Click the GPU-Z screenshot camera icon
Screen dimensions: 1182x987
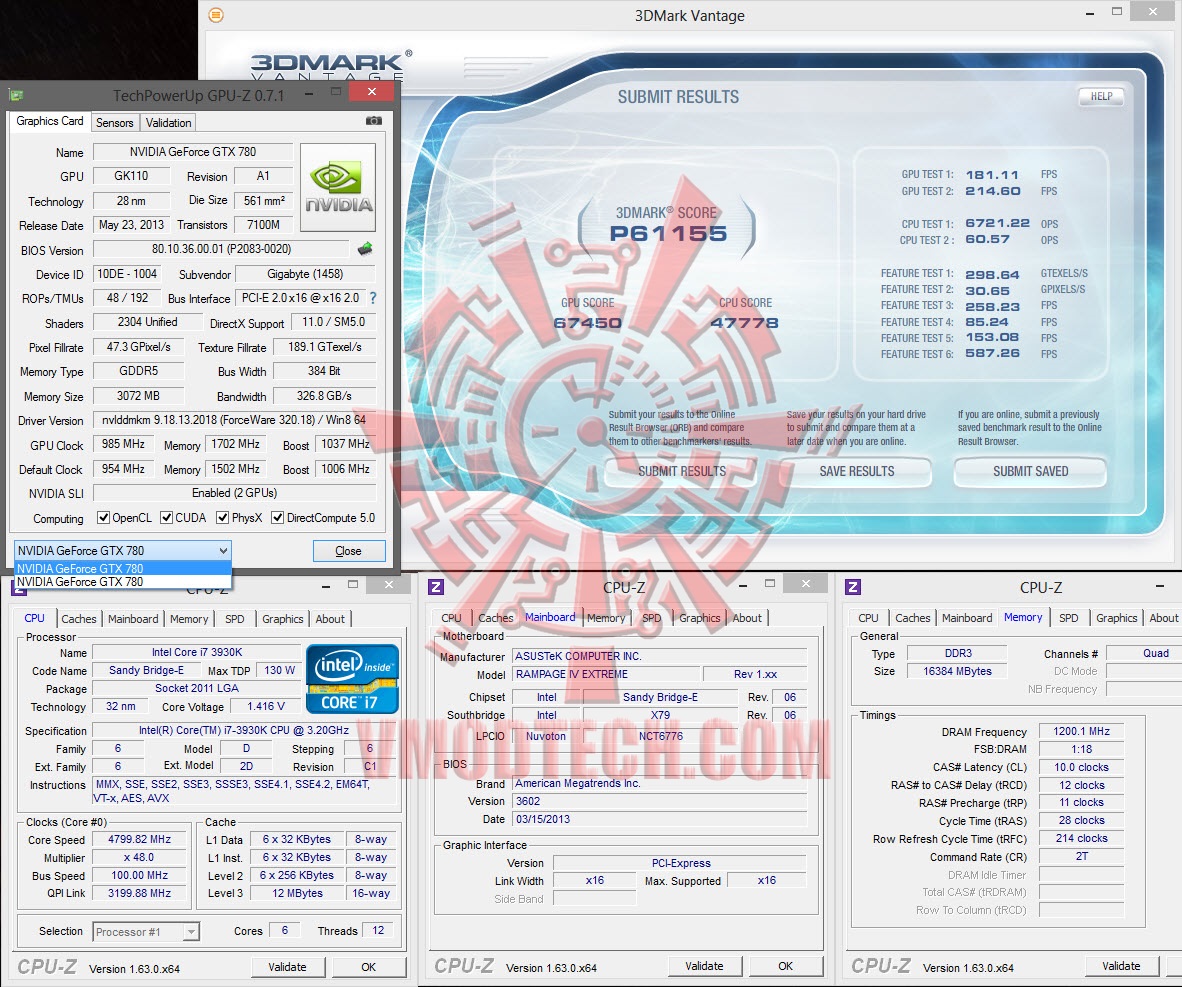(373, 121)
